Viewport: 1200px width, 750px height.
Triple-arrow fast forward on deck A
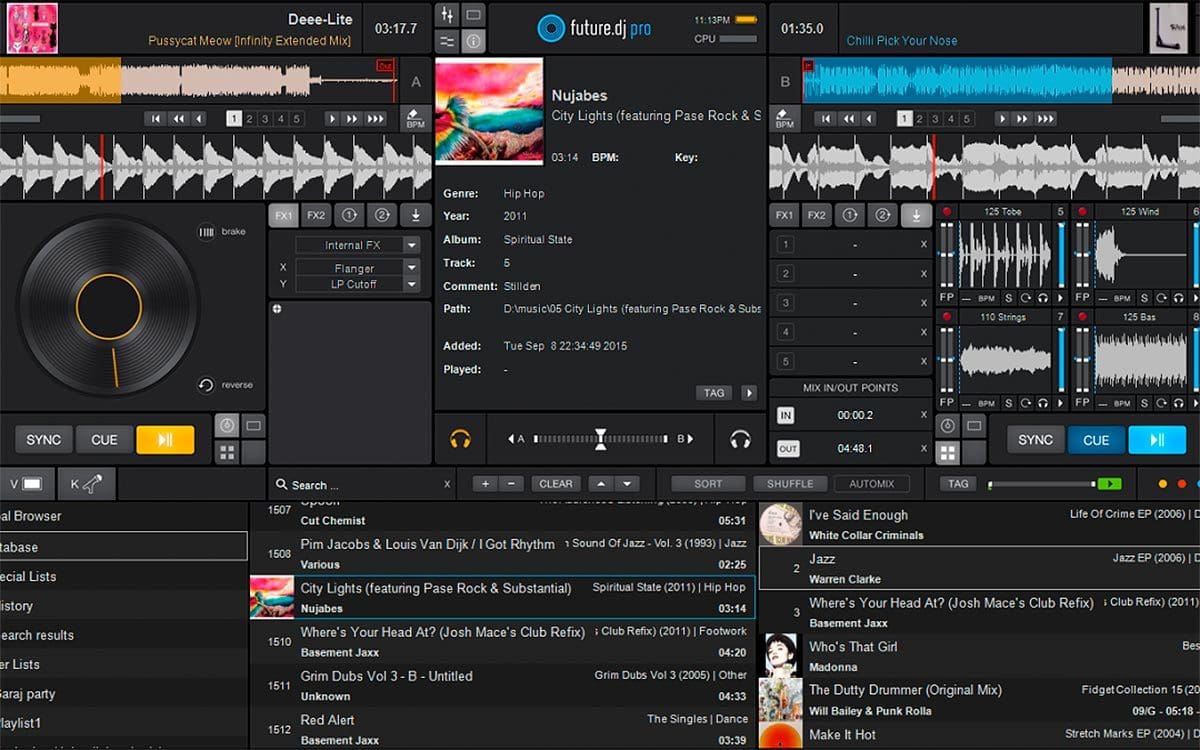click(x=375, y=119)
